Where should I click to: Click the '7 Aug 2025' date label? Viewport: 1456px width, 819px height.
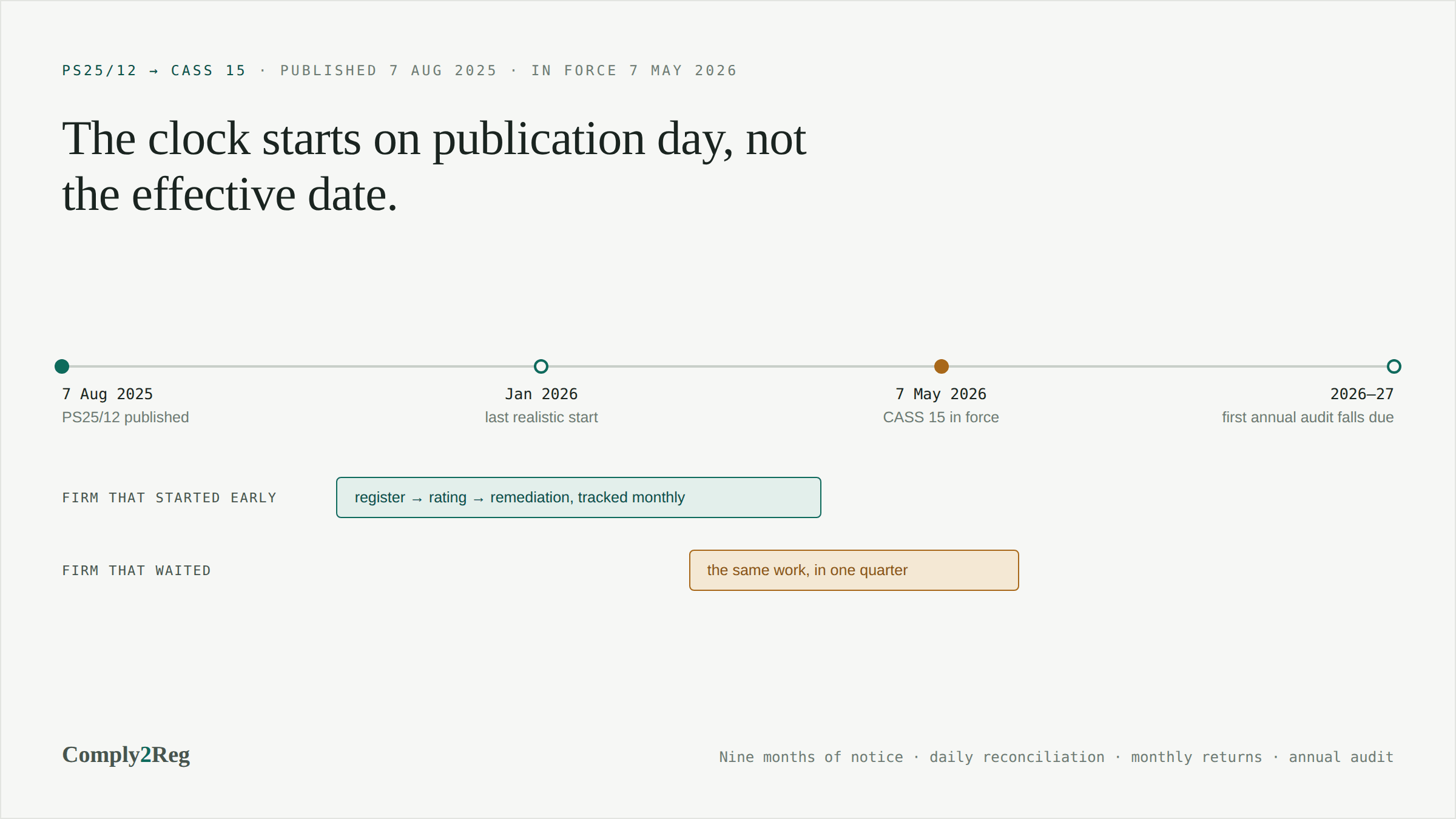coord(107,394)
